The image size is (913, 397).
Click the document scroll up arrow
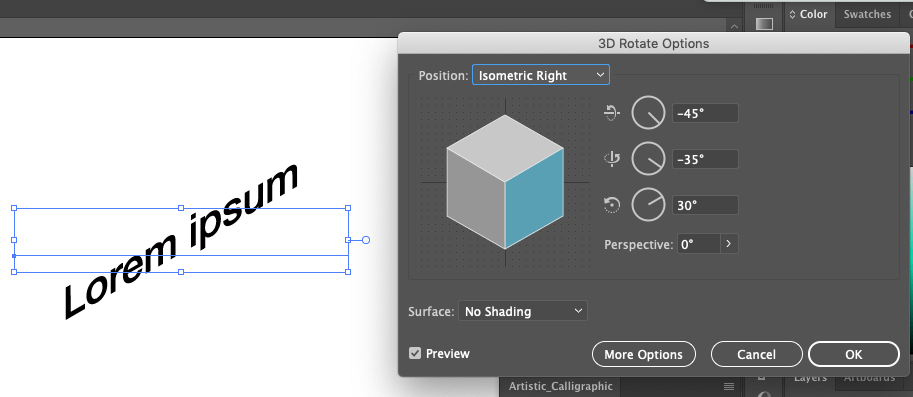[x=735, y=26]
